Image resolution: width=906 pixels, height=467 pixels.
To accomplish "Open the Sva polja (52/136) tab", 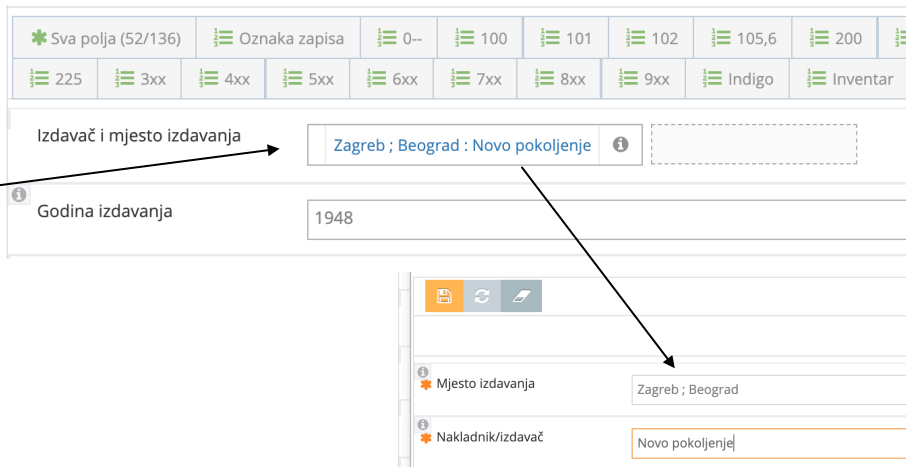I will click(x=105, y=38).
